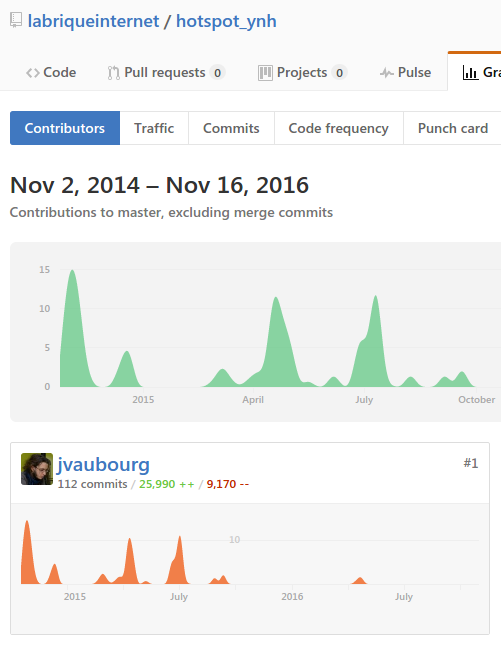This screenshot has width=501, height=649.
Task: Click the Code brackets icon
Action: (x=33, y=73)
